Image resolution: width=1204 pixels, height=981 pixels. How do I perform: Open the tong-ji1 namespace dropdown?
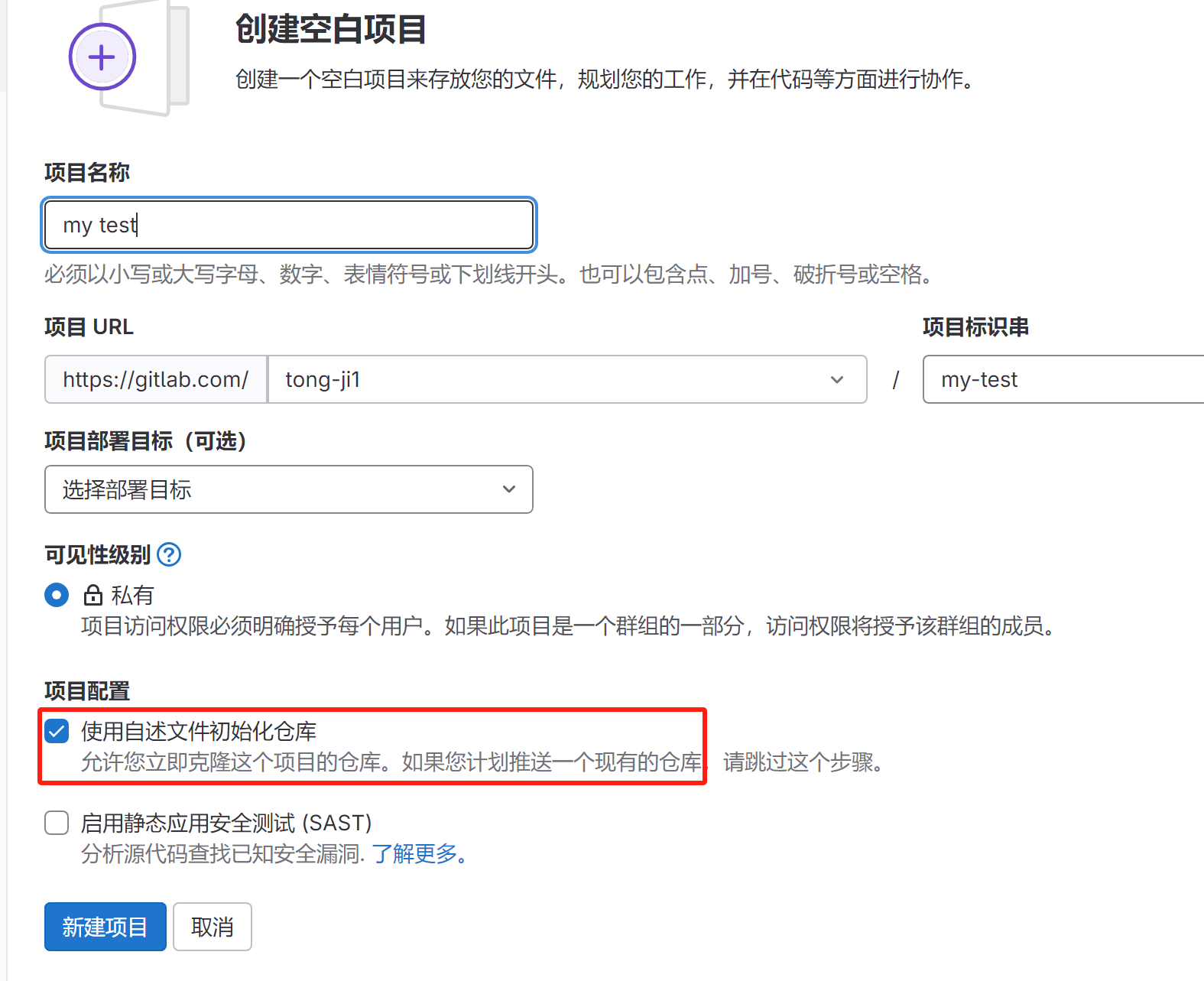coord(567,379)
